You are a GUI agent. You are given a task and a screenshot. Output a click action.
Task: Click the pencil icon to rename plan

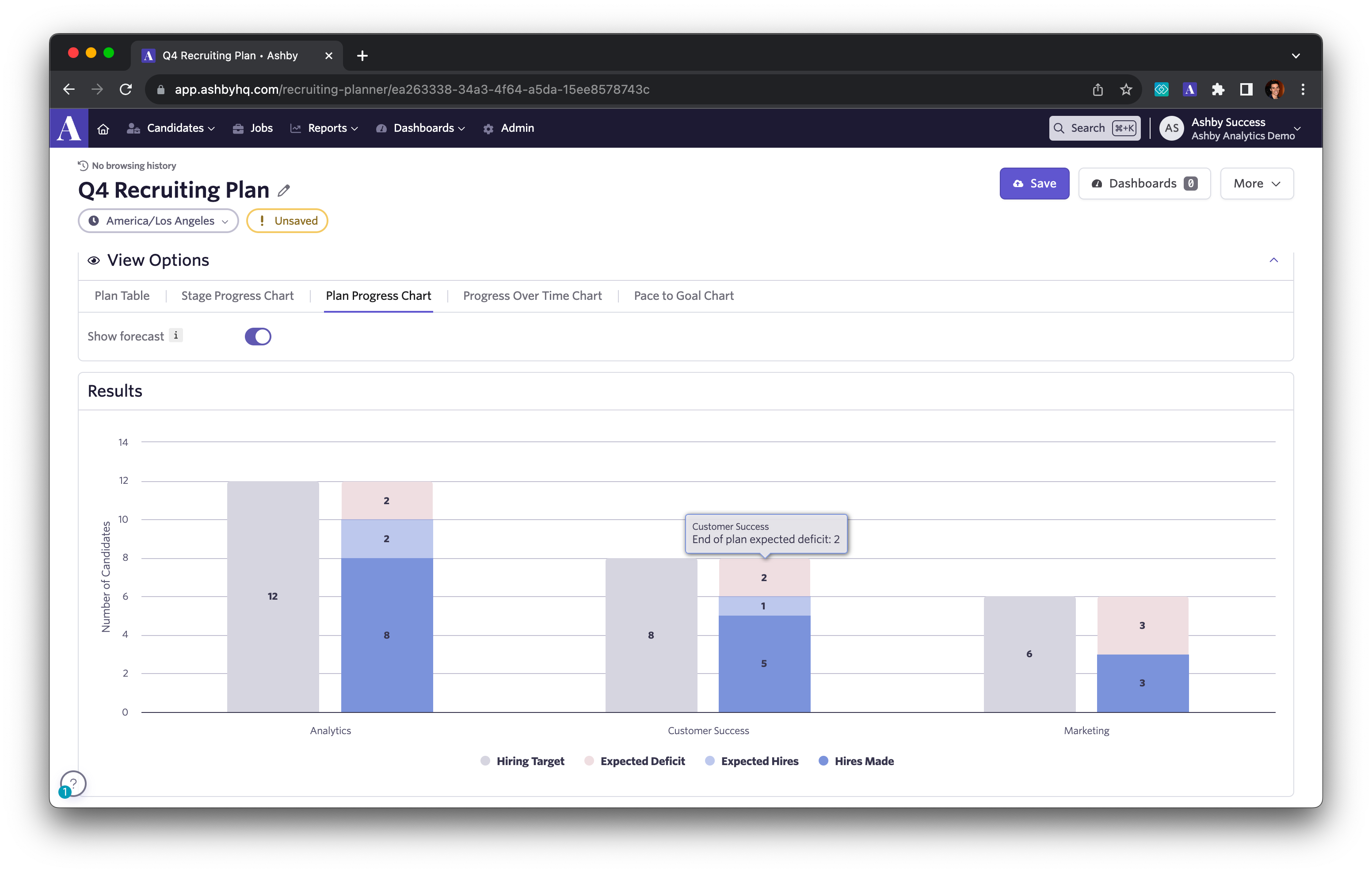284,191
